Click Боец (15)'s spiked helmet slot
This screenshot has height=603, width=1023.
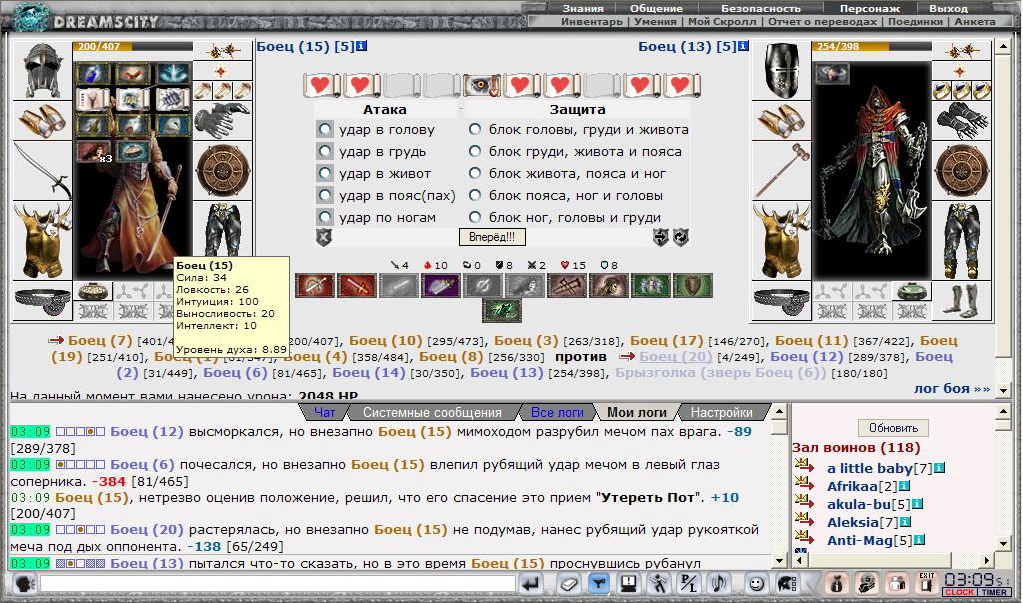pyautogui.click(x=42, y=71)
